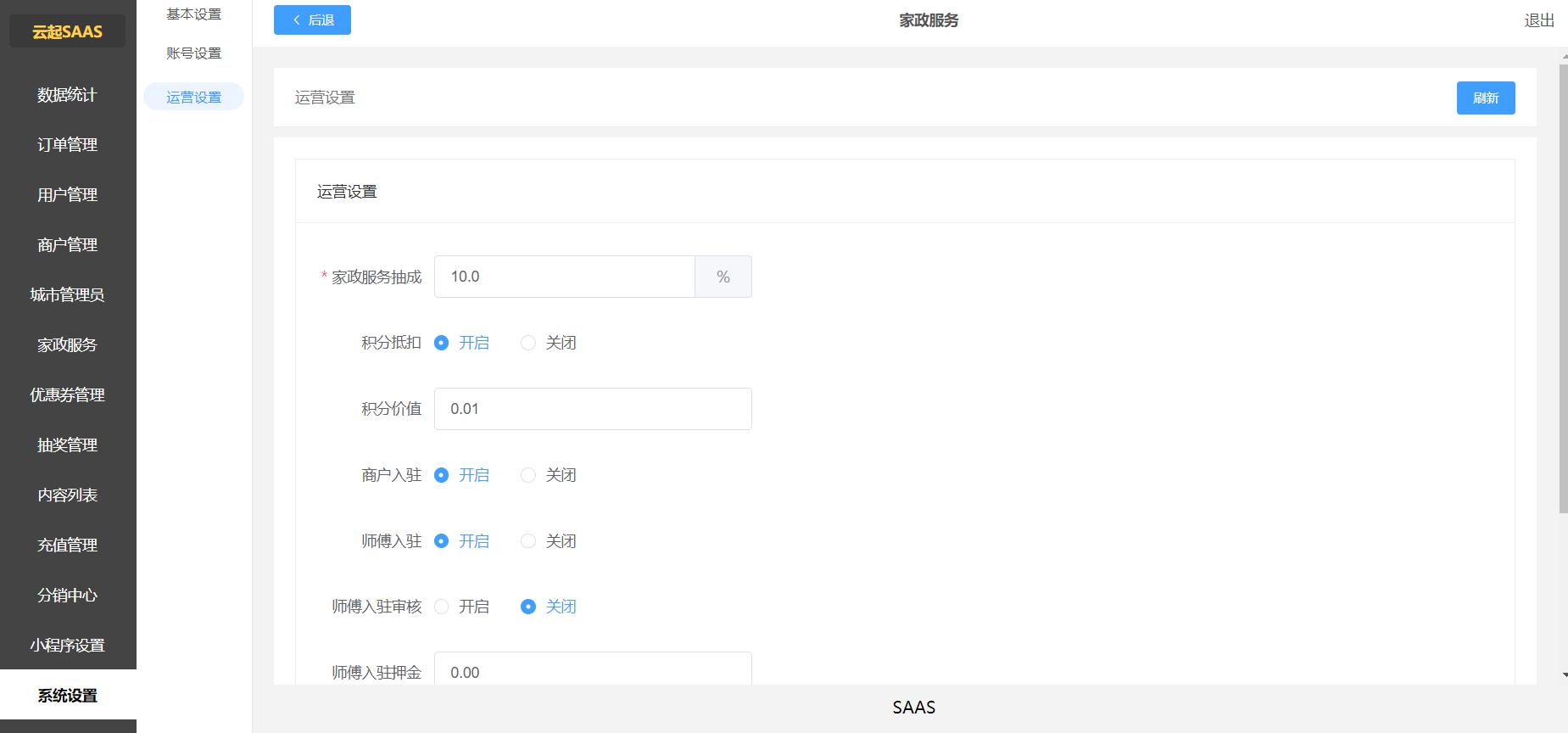Open 优惠券管理 menu item
The image size is (1568, 733).
pyautogui.click(x=68, y=395)
